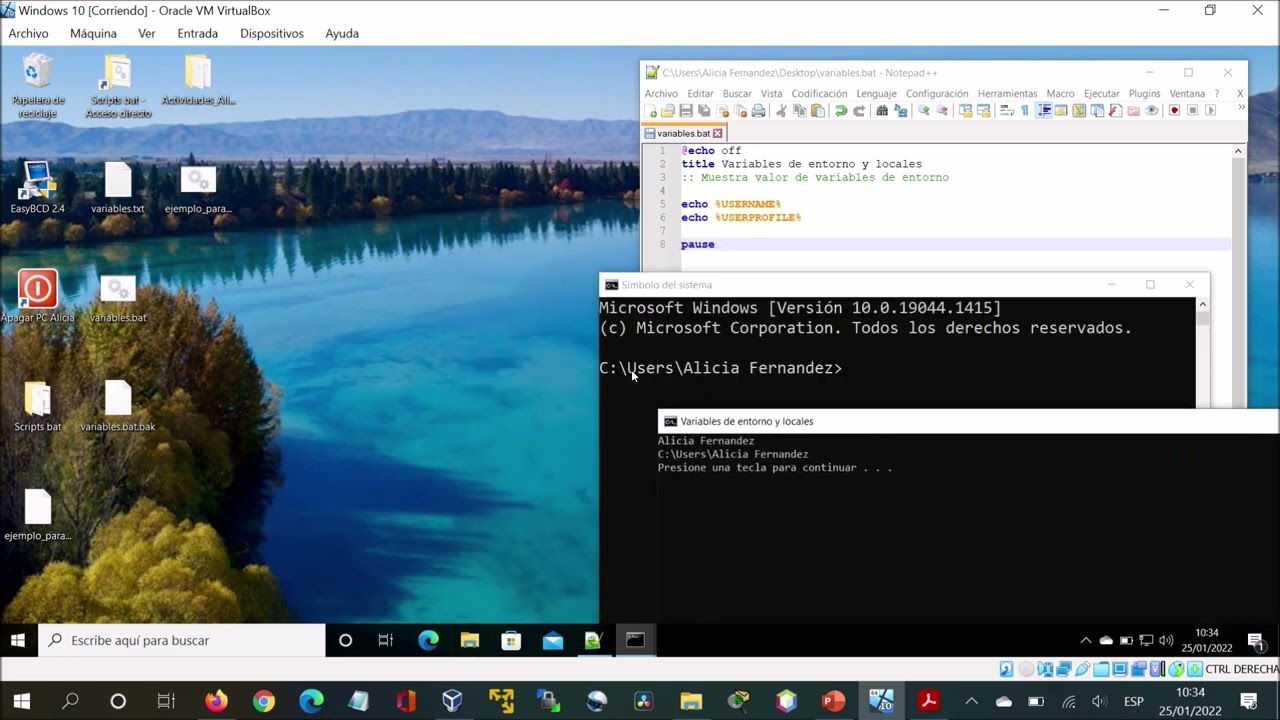Viewport: 1280px width, 720px height.
Task: Toggle Word Wrap icon in Notepad++ toolbar
Action: pyautogui.click(x=1006, y=110)
